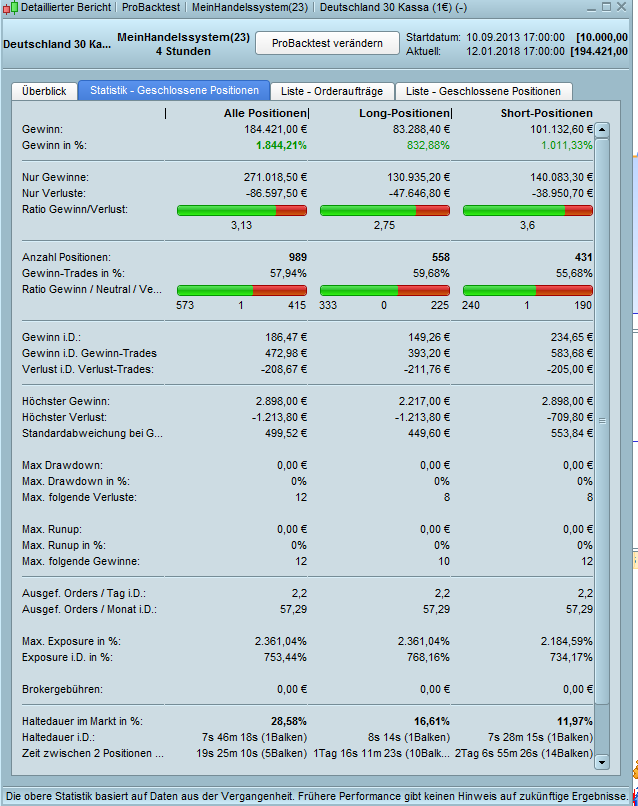Click the candlestick icon in title bar
Viewport: 638px width, 806px height.
click(10, 7)
